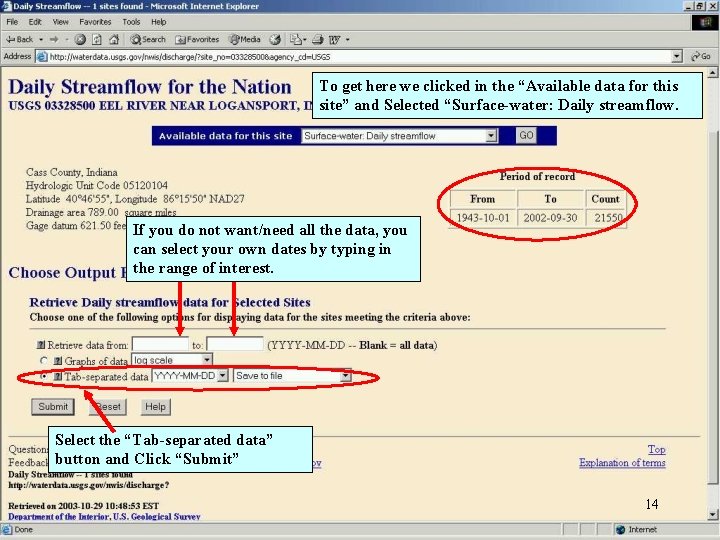The image size is (720, 540).
Task: Click the IE document icon in title bar
Action: [6, 6]
